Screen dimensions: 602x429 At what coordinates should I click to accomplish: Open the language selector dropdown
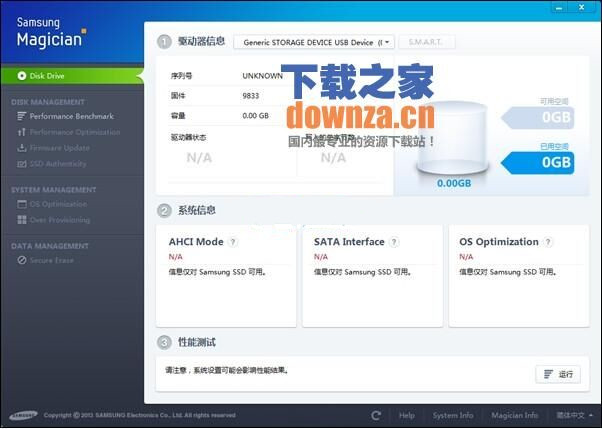[574, 415]
